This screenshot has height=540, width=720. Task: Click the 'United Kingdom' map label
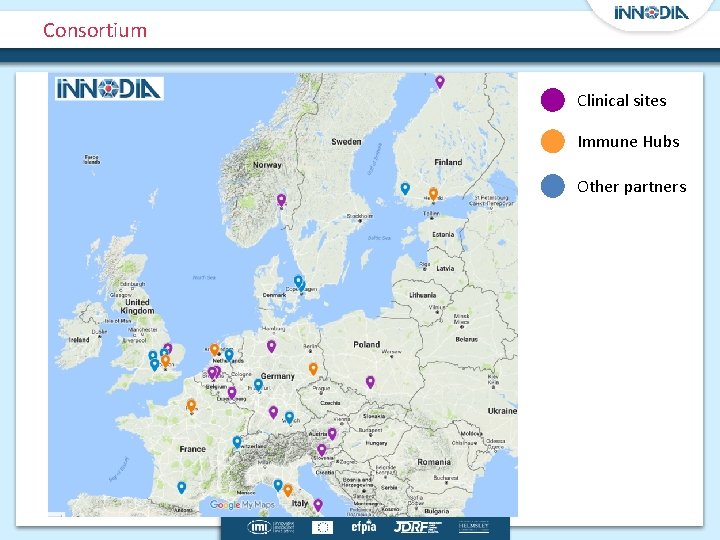137,306
